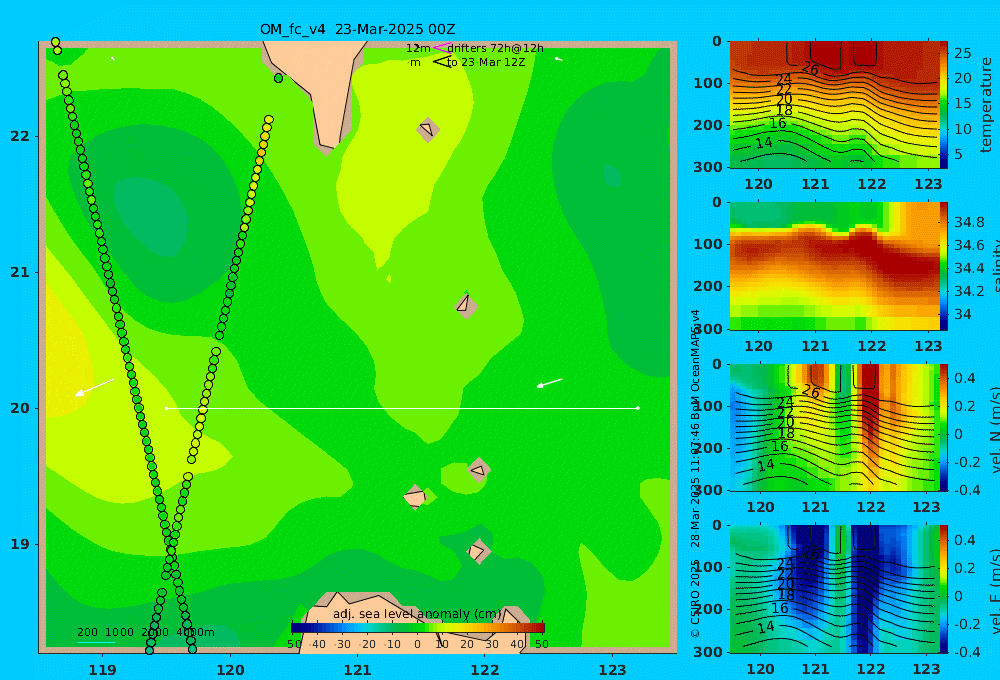Click the vel. E (m/s) color bar
The width and height of the screenshot is (1000, 680).
point(944,589)
